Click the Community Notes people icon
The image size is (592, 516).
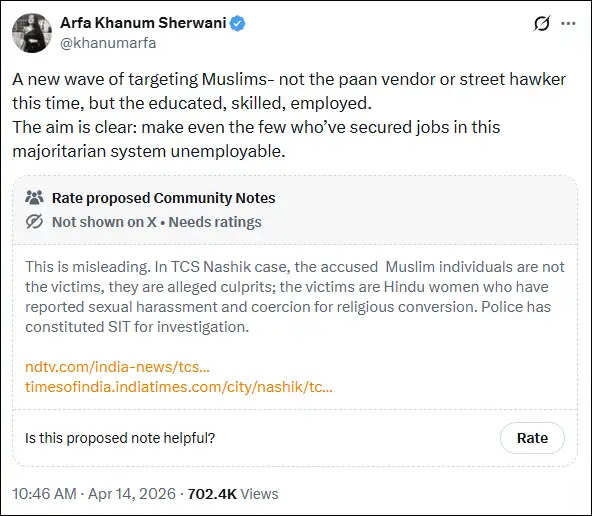(34, 198)
